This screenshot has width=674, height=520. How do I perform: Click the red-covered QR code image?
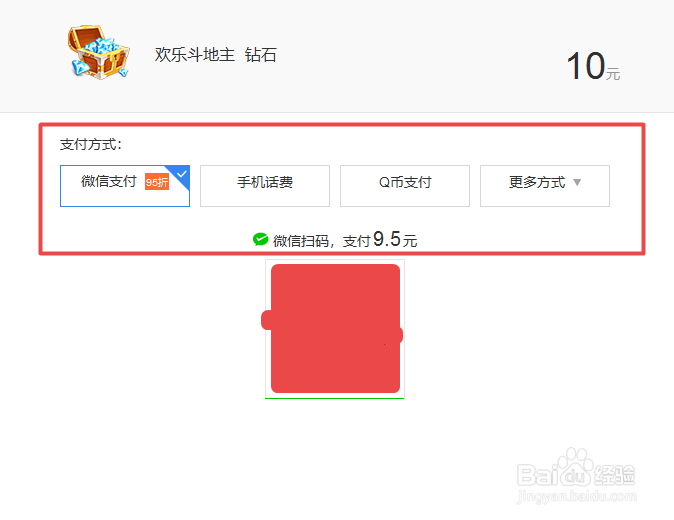coord(333,328)
